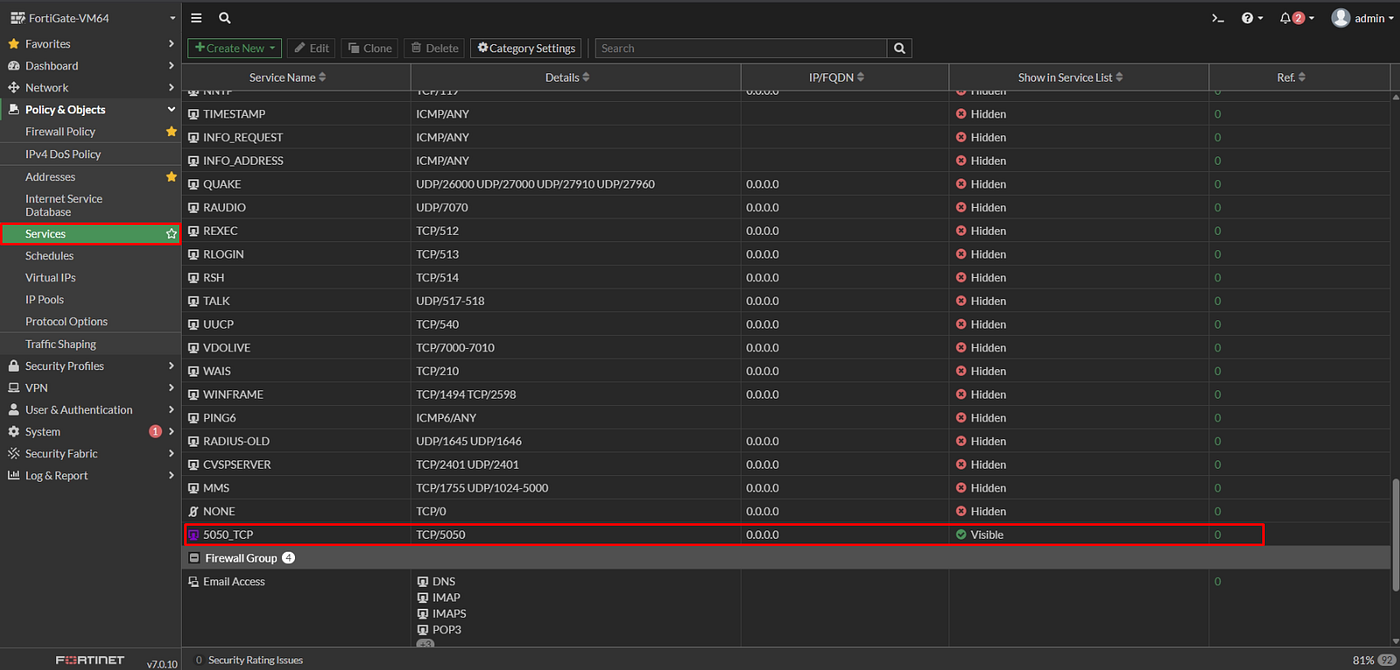
Task: Open the Schedules page
Action: (49, 256)
